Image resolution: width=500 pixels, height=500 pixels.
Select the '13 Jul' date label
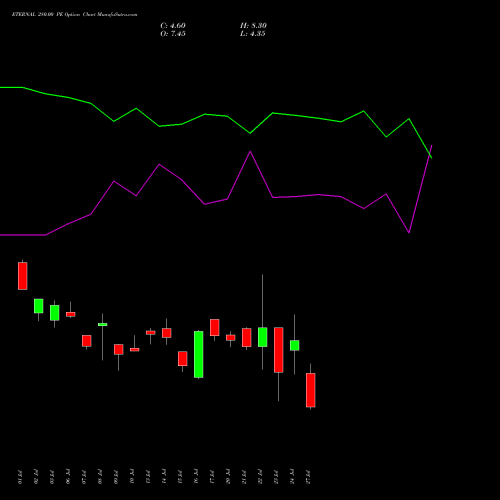pos(148,477)
